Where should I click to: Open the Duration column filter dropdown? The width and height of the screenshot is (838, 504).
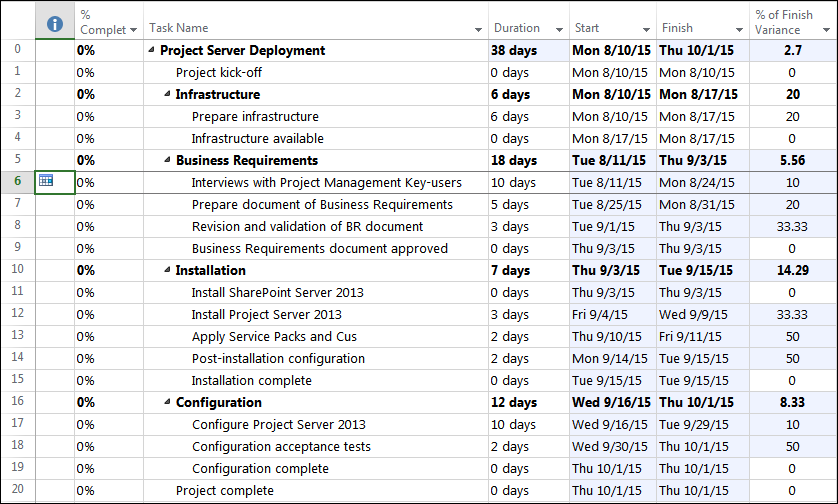click(560, 30)
